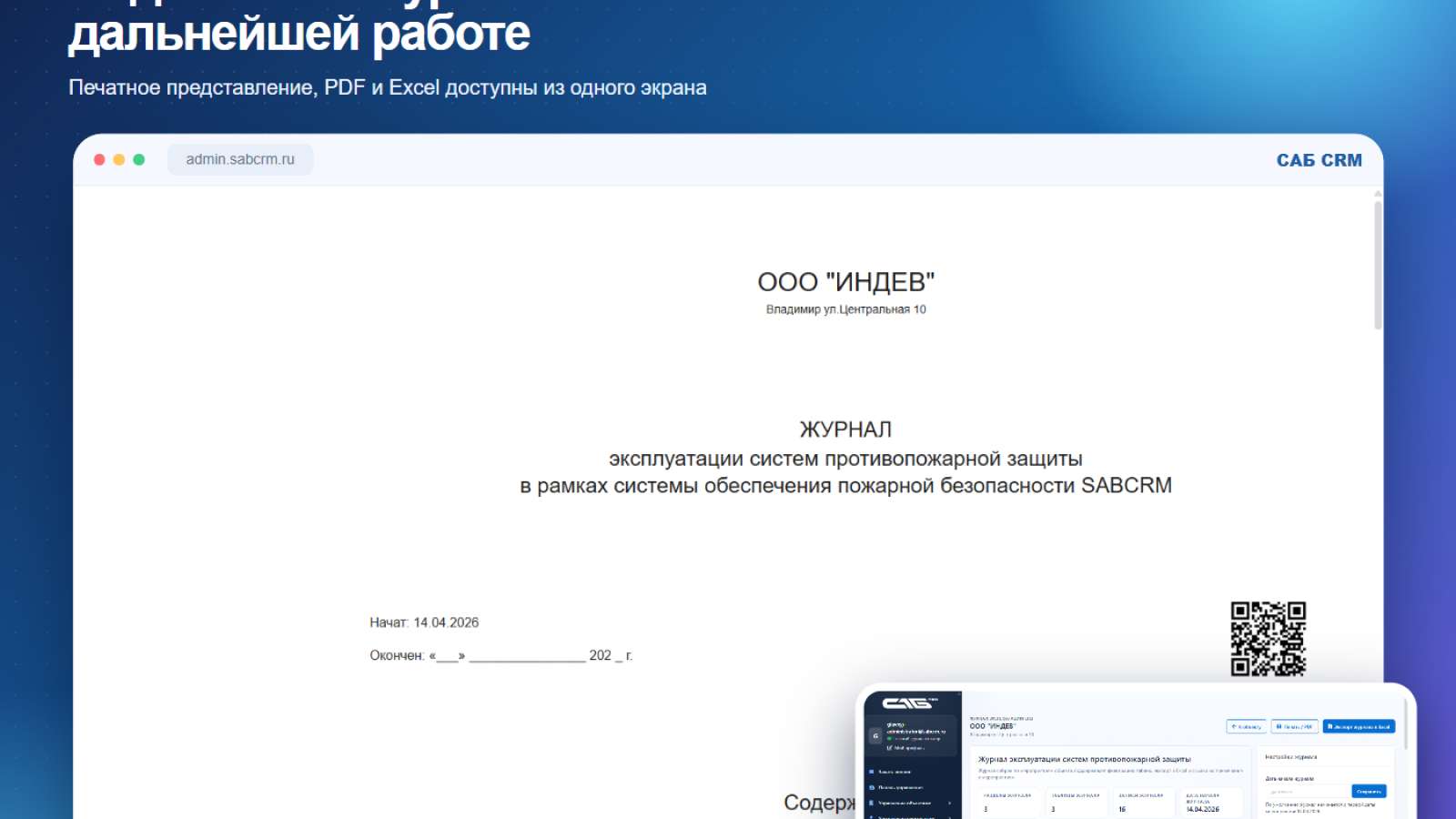Image resolution: width=1456 pixels, height=819 pixels.
Task: Click the address 'Владимир ул.Центральная 10'
Action: coord(845,309)
